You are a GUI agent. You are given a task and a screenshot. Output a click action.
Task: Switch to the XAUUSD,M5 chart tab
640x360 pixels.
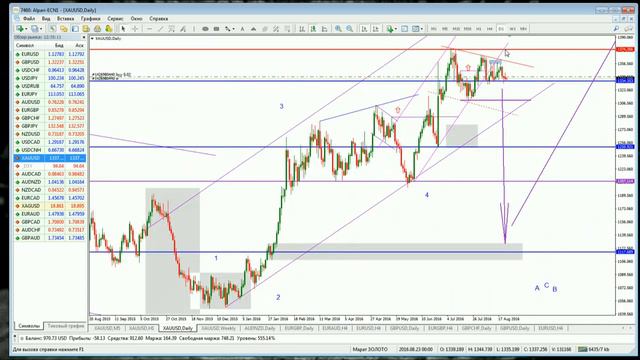coord(107,328)
